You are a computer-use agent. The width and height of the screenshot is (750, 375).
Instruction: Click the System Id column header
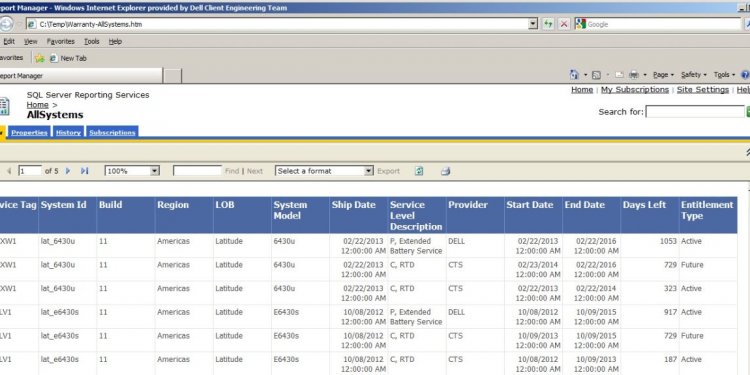67,215
